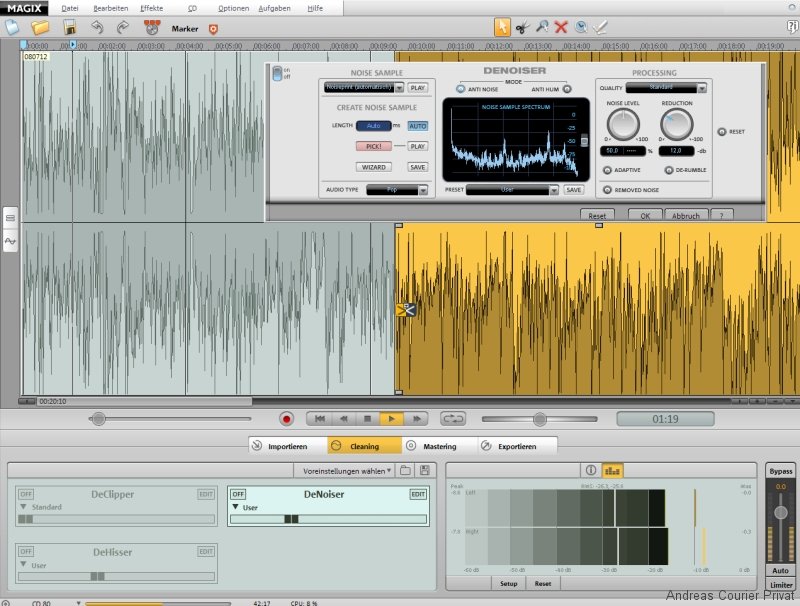Toggle loop playback mode

click(453, 419)
